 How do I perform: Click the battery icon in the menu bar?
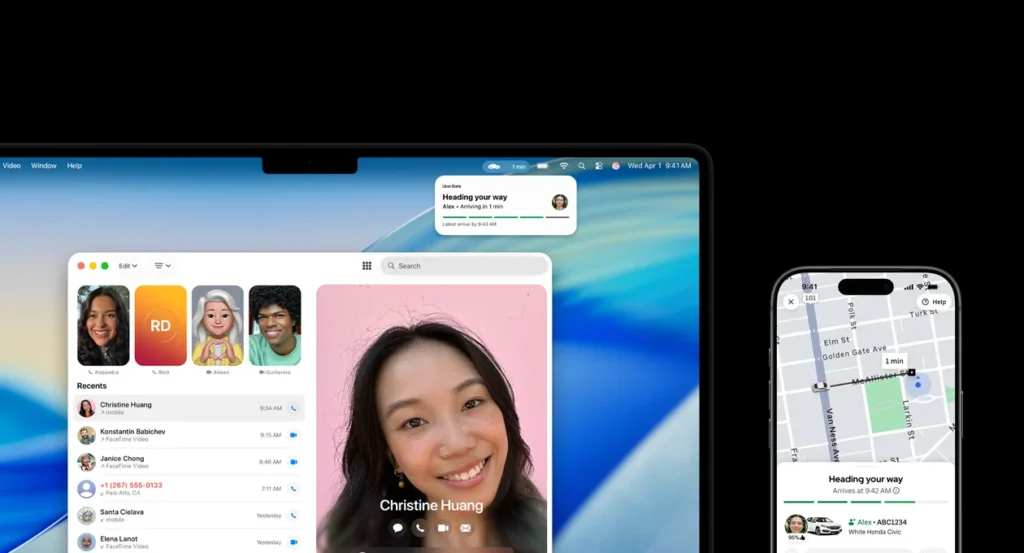(x=543, y=166)
